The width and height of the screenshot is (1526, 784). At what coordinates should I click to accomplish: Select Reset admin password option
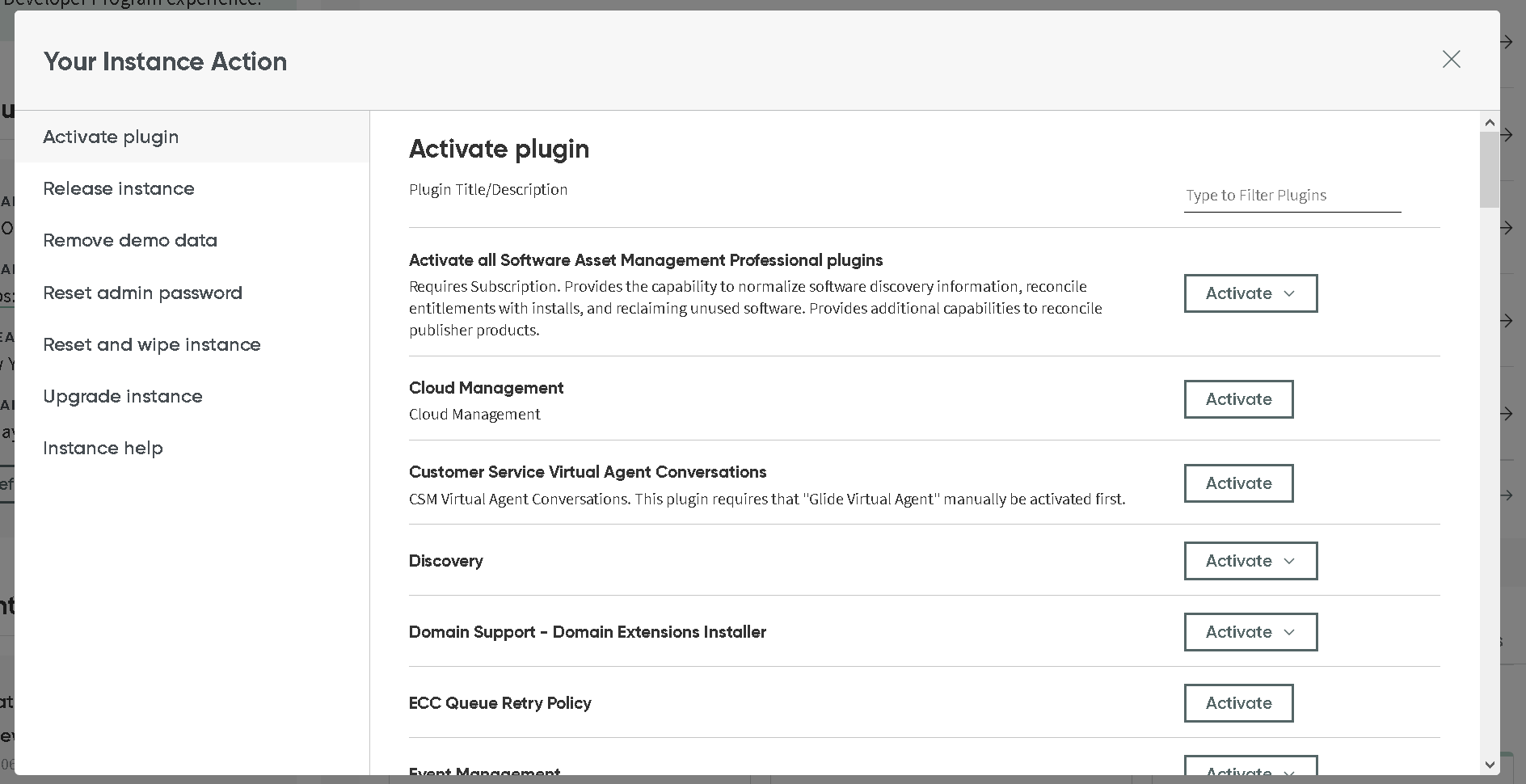(142, 293)
